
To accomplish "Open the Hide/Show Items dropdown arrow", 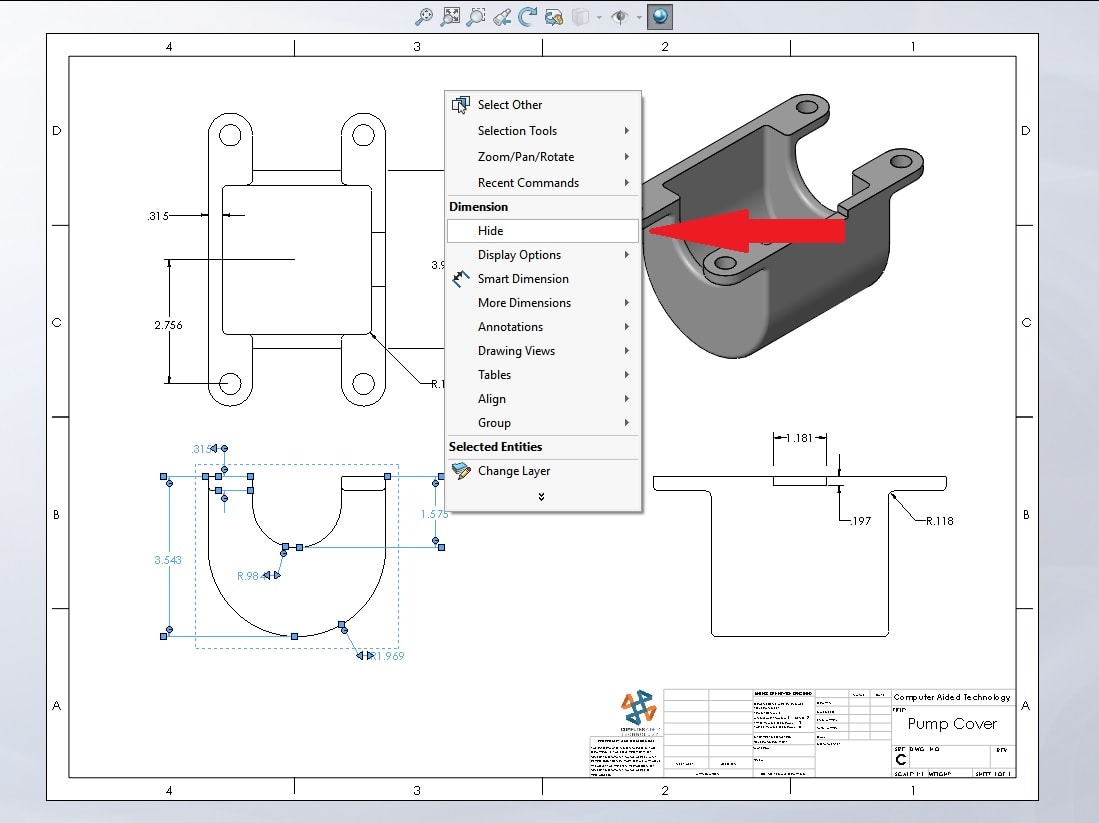I will pos(638,17).
